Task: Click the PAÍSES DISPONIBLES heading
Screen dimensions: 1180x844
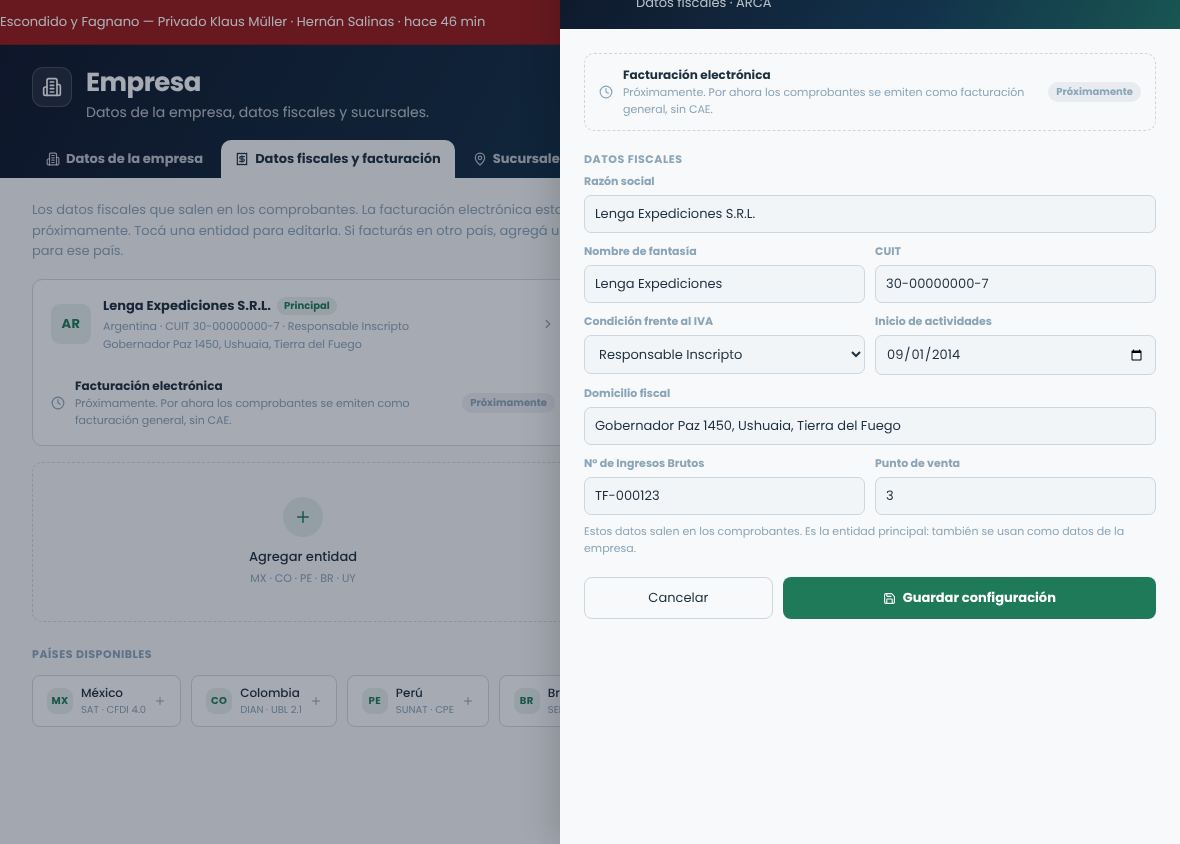Action: click(x=92, y=654)
